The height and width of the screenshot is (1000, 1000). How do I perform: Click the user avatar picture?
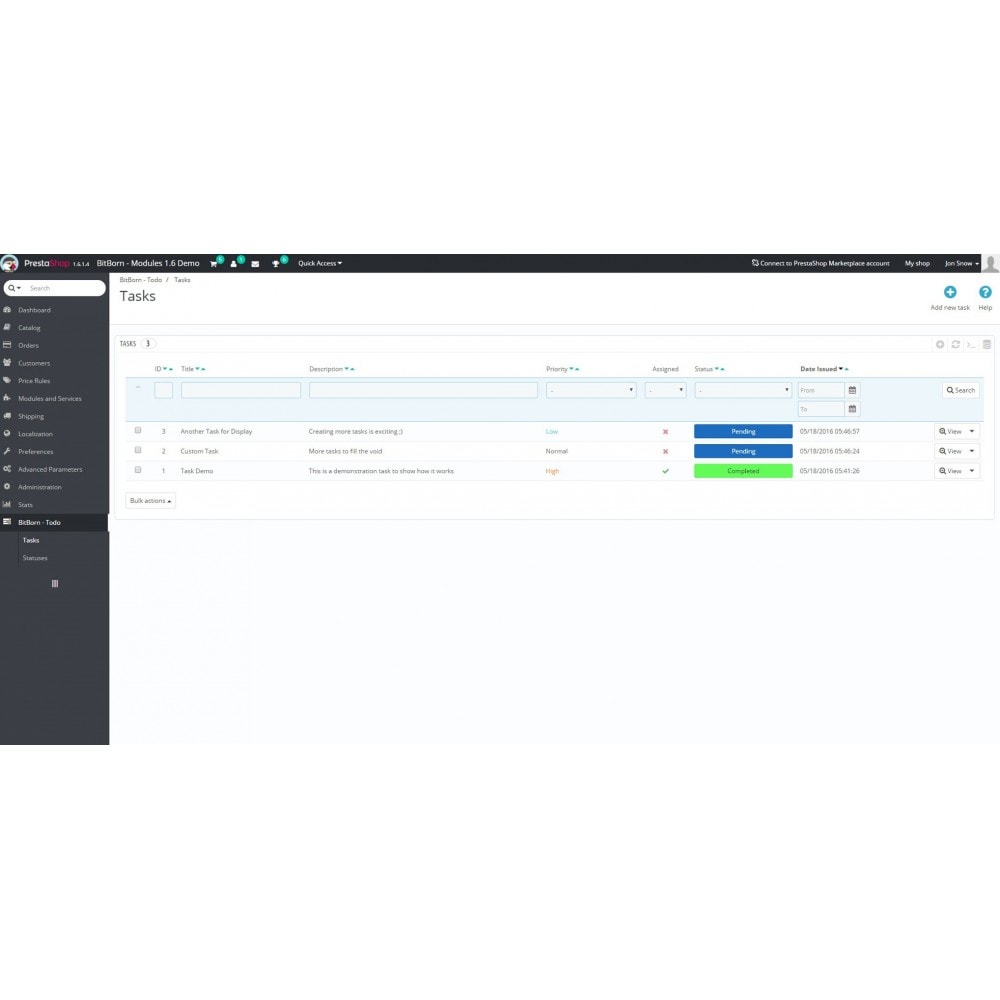[x=990, y=263]
